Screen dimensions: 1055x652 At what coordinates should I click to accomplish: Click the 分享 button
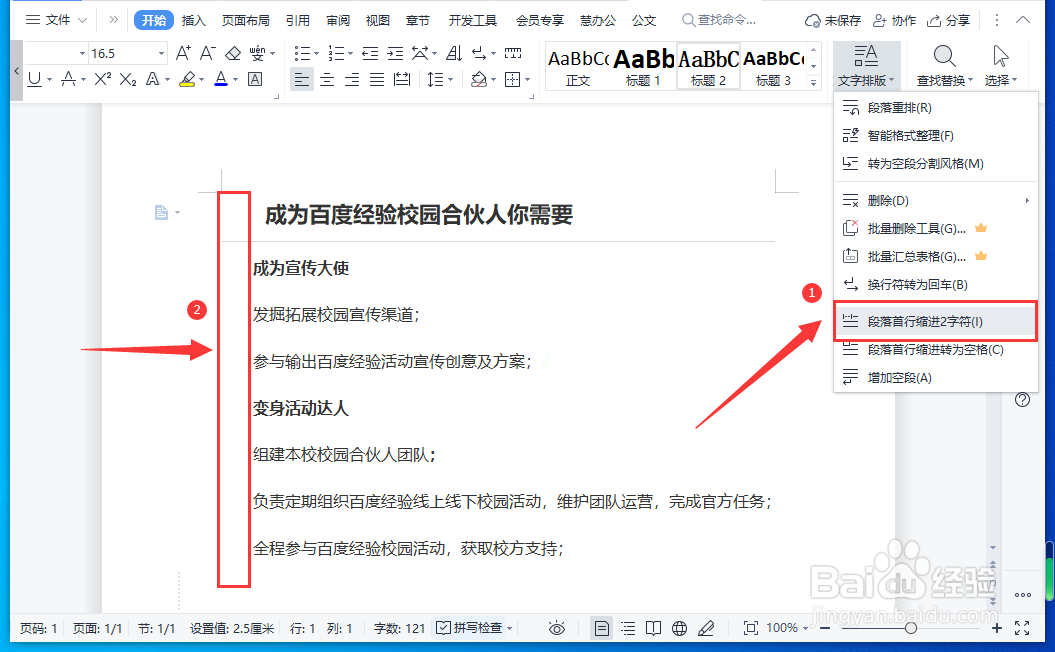click(x=948, y=21)
